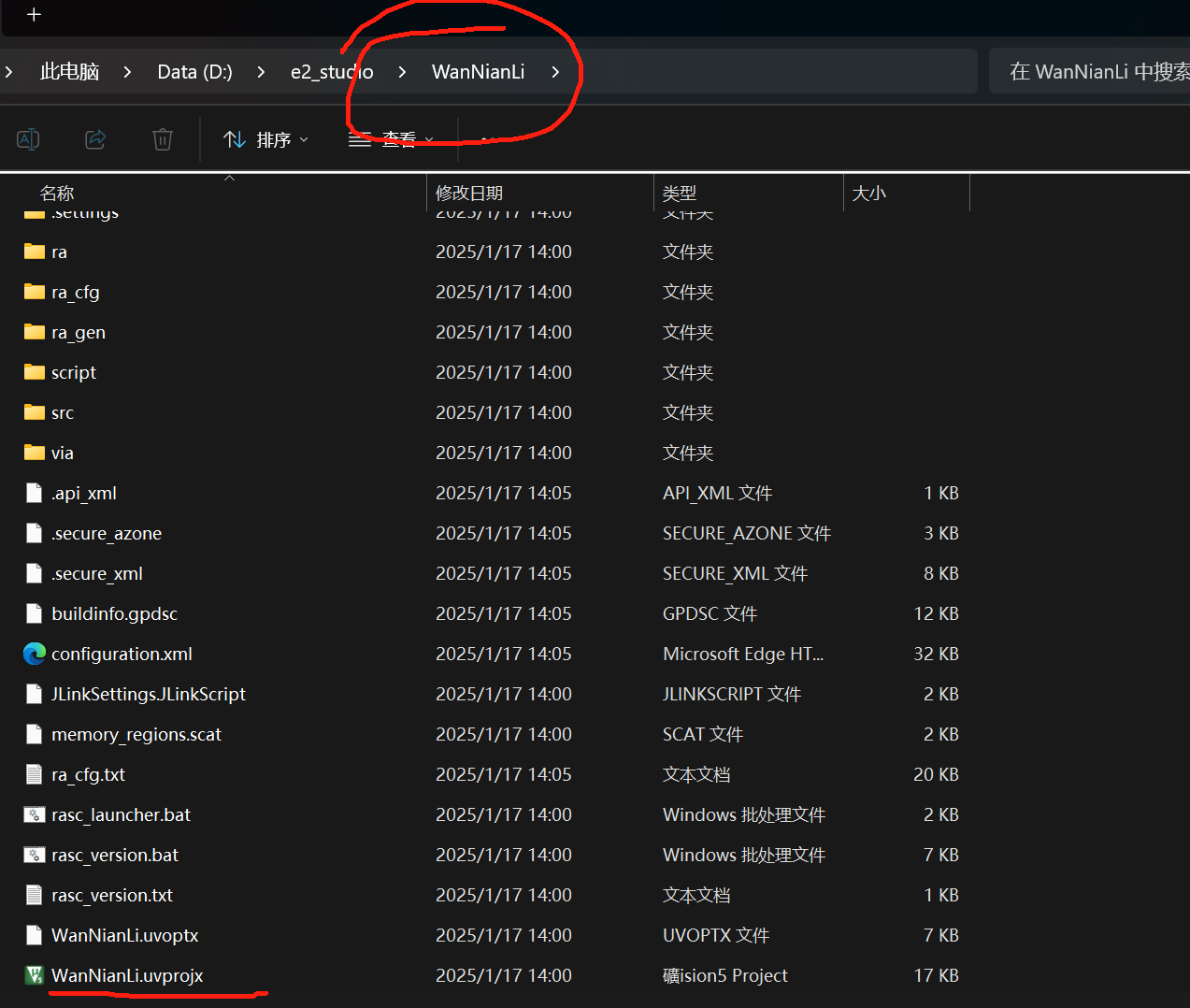Select the WanNianLi.uvoptx file name
Screen dimensions: 1190x1008
click(125, 935)
